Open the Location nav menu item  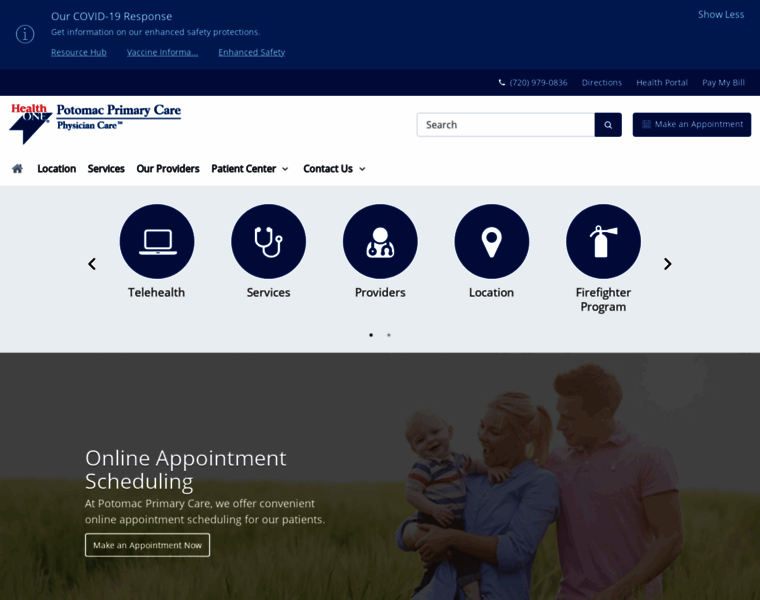coord(57,169)
